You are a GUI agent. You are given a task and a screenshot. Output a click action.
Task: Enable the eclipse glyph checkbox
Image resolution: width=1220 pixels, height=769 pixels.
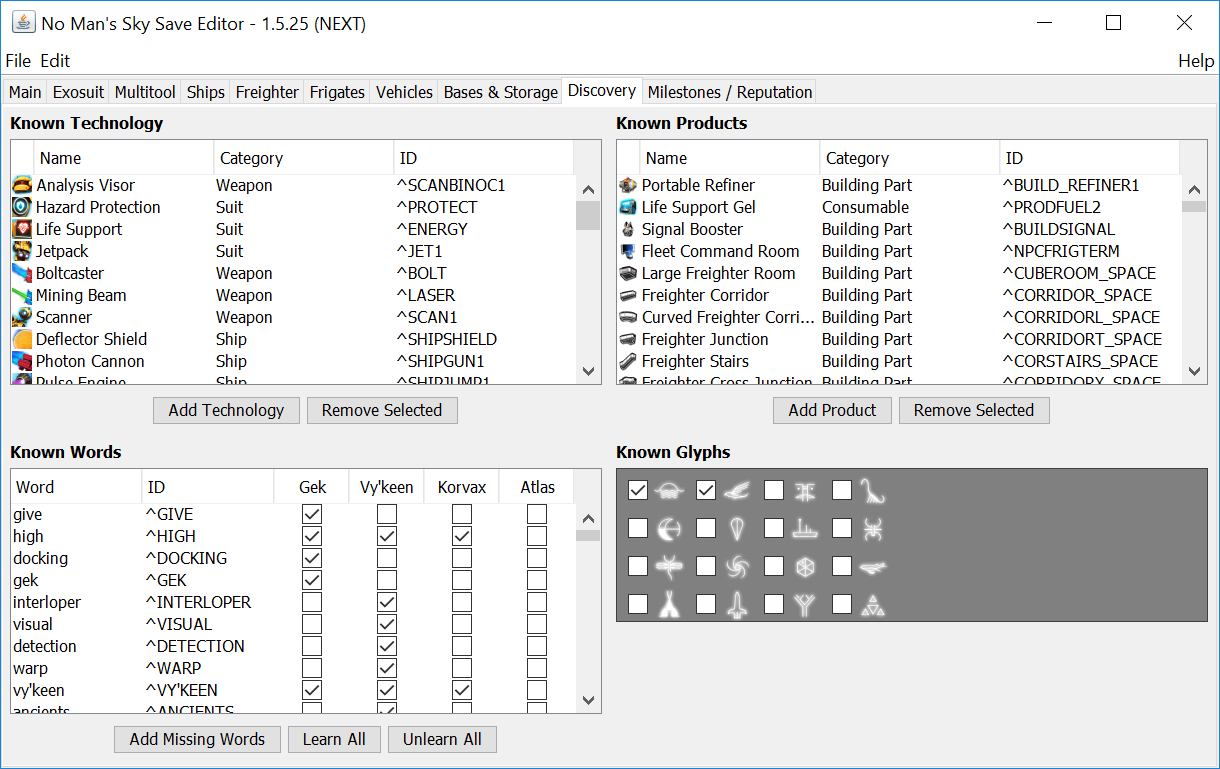638,528
